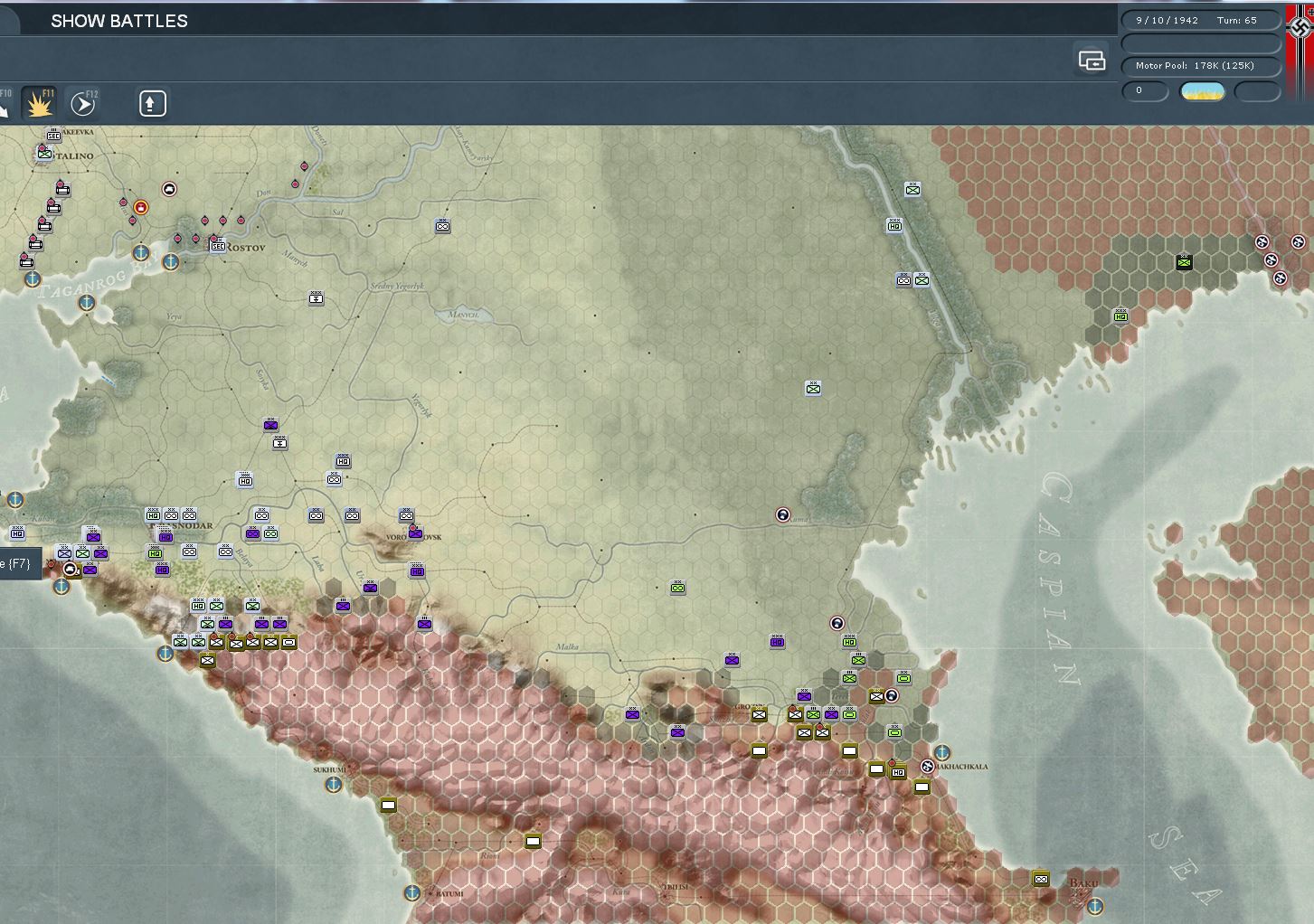1314x924 pixels.
Task: Select green unit counter north of Malka label
Action: (677, 588)
